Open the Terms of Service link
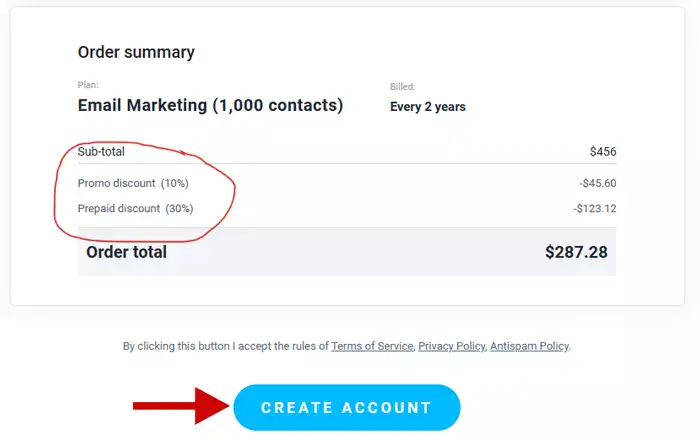700x443 pixels. coord(372,346)
